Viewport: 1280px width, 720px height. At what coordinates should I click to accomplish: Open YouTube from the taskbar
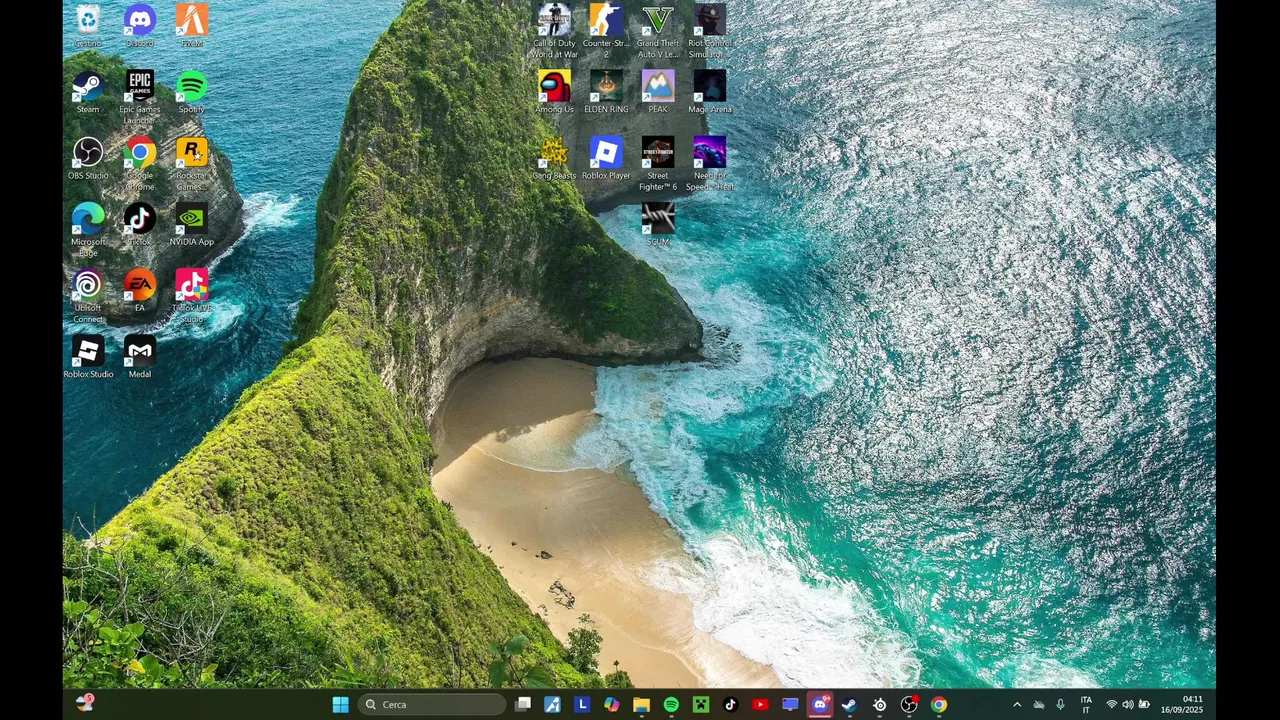760,705
